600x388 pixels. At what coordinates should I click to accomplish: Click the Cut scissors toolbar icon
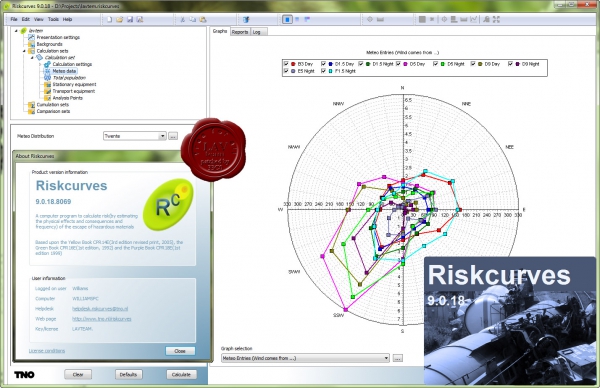pos(183,19)
